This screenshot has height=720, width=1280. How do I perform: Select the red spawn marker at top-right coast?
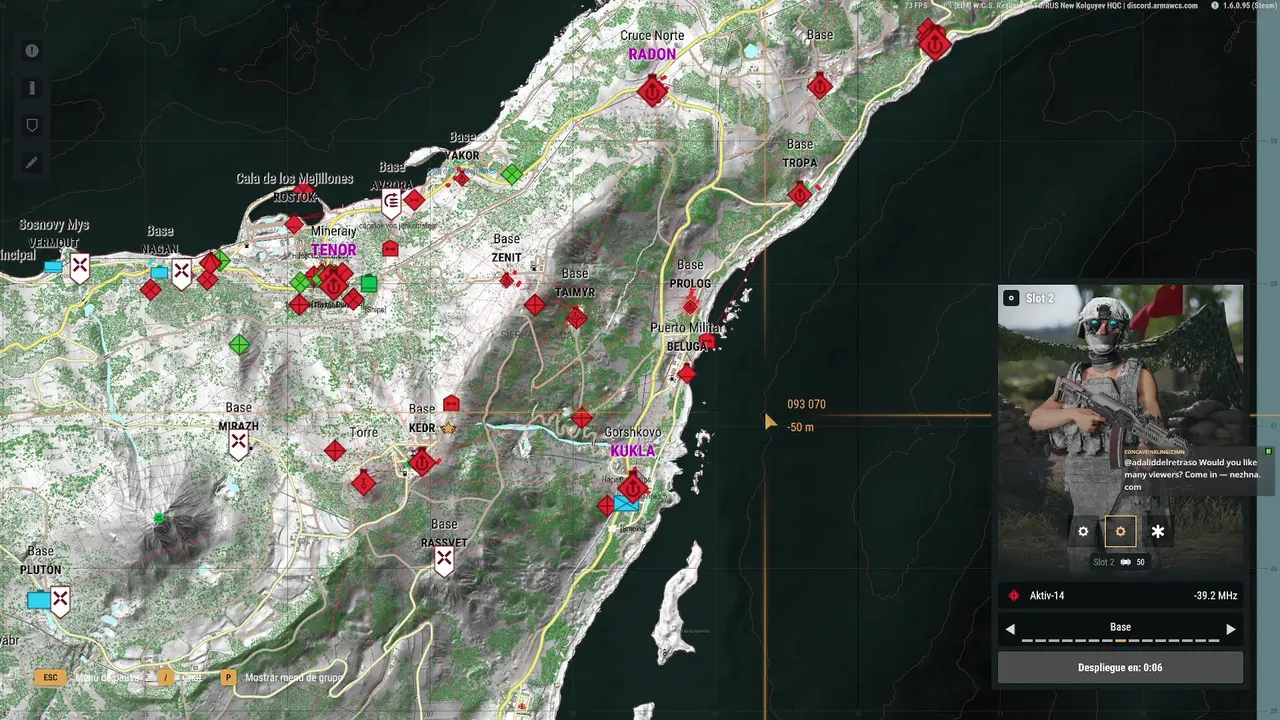(x=935, y=44)
